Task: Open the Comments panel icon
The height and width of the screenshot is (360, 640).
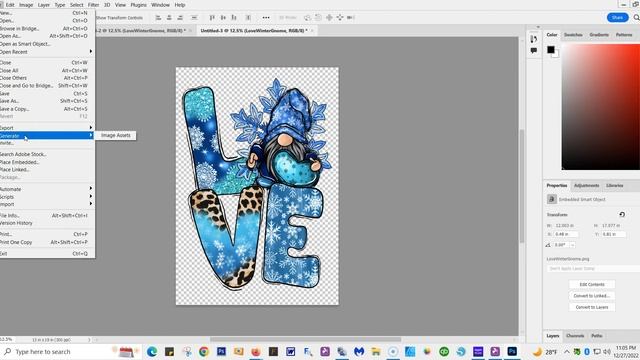Action: click(x=533, y=51)
